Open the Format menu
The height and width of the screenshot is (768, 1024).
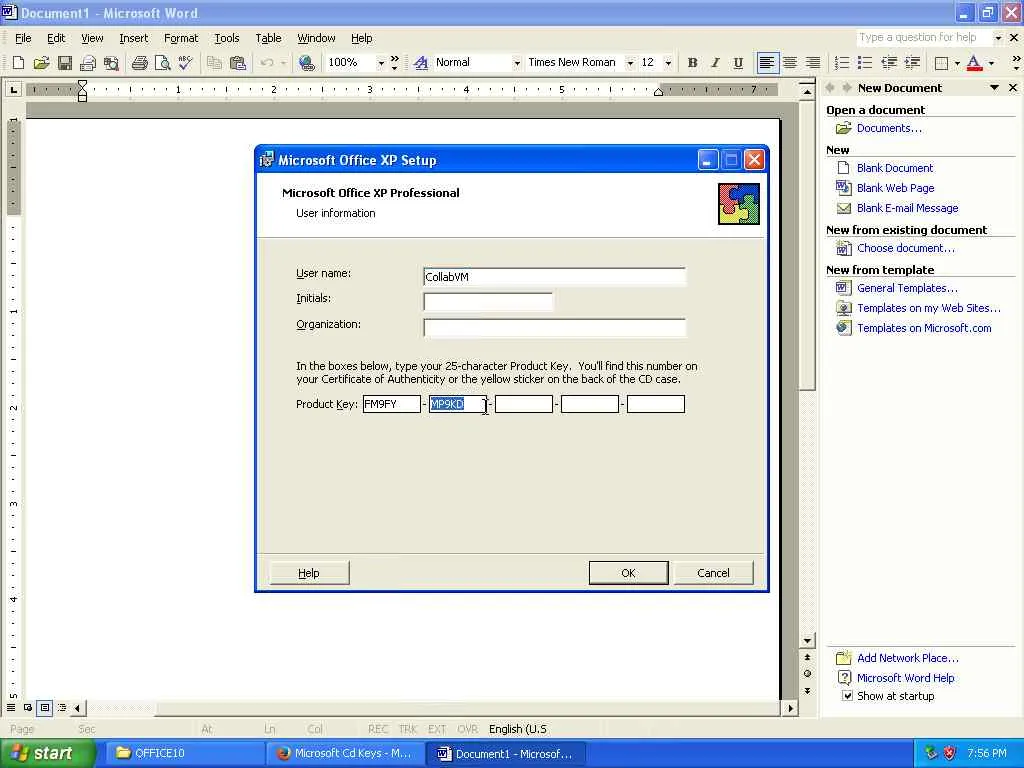[181, 38]
